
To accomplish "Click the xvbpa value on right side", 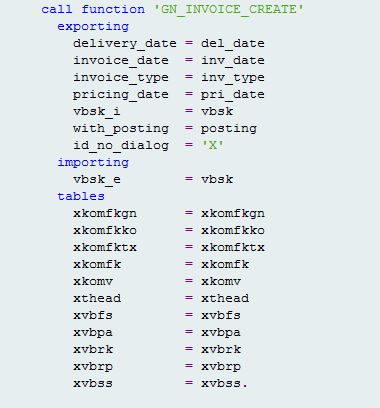I will point(221,333).
